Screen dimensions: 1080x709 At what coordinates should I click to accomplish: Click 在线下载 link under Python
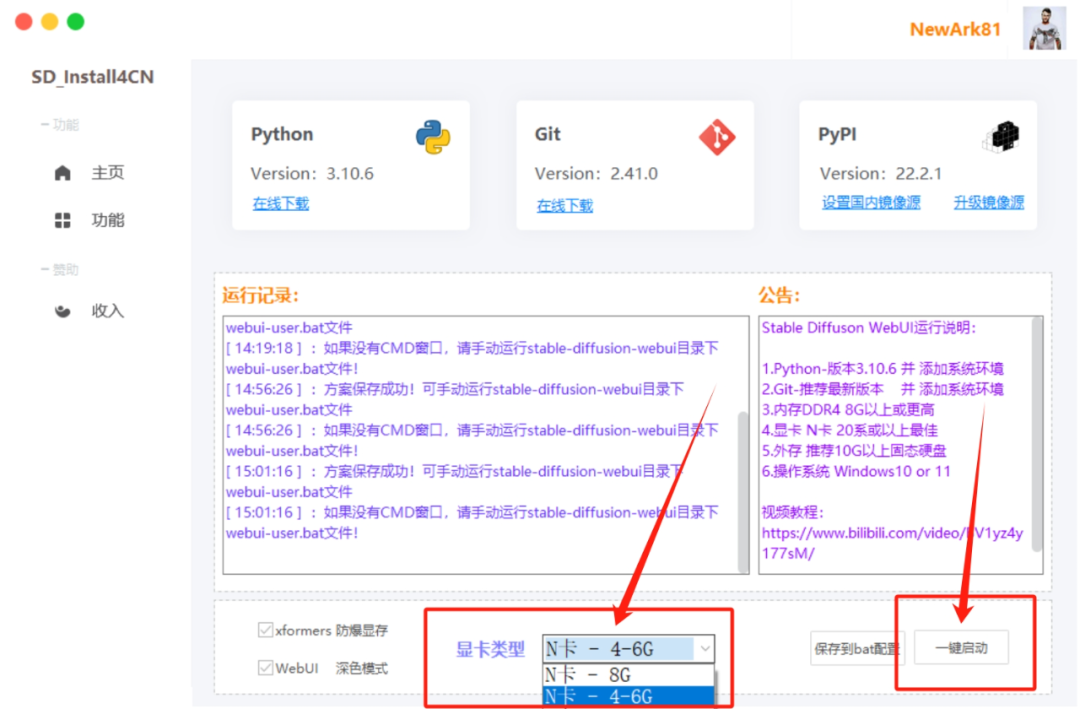(x=281, y=204)
